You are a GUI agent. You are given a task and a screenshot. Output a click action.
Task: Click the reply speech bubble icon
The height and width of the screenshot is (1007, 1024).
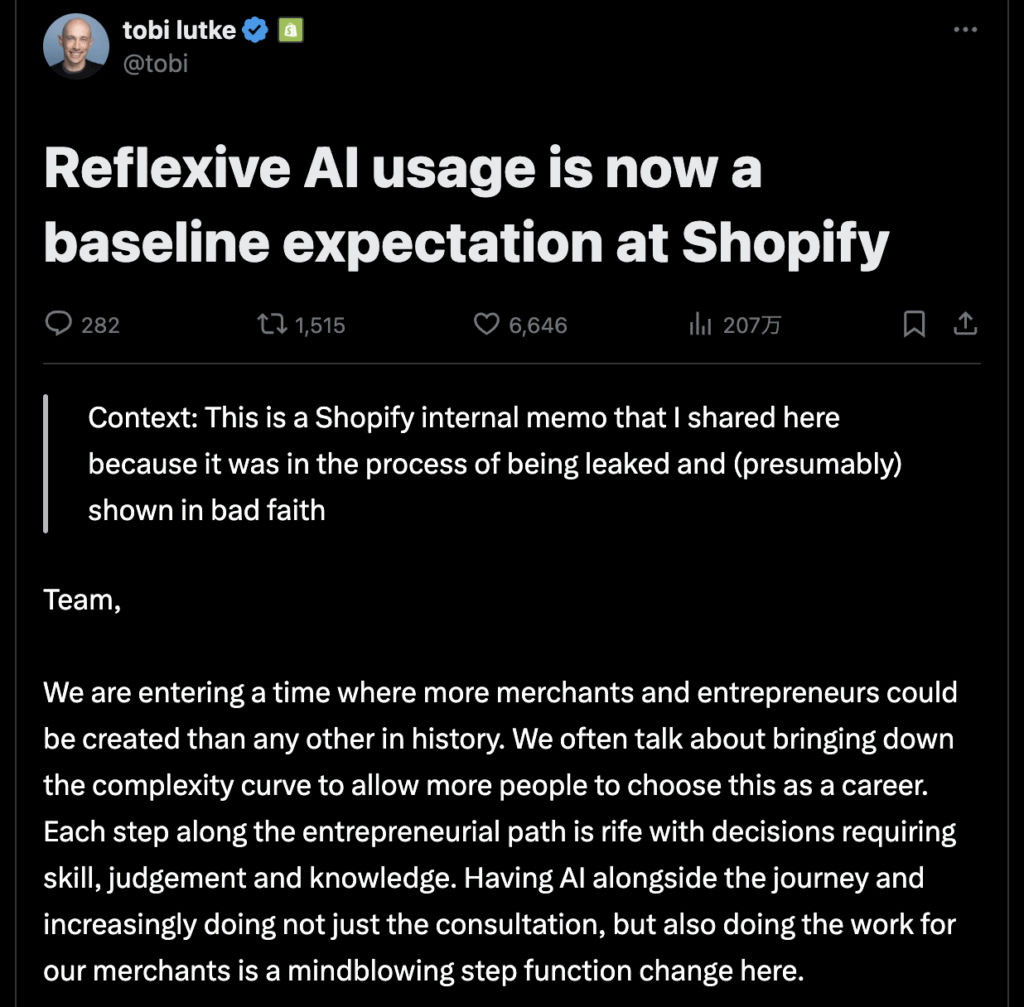58,323
